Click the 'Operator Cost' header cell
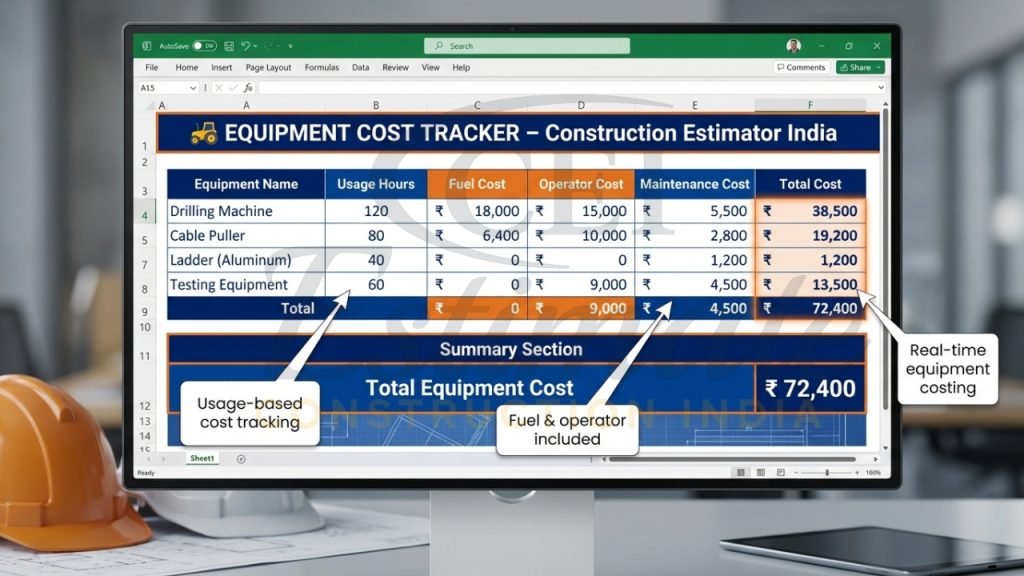1024x576 pixels. click(x=581, y=184)
